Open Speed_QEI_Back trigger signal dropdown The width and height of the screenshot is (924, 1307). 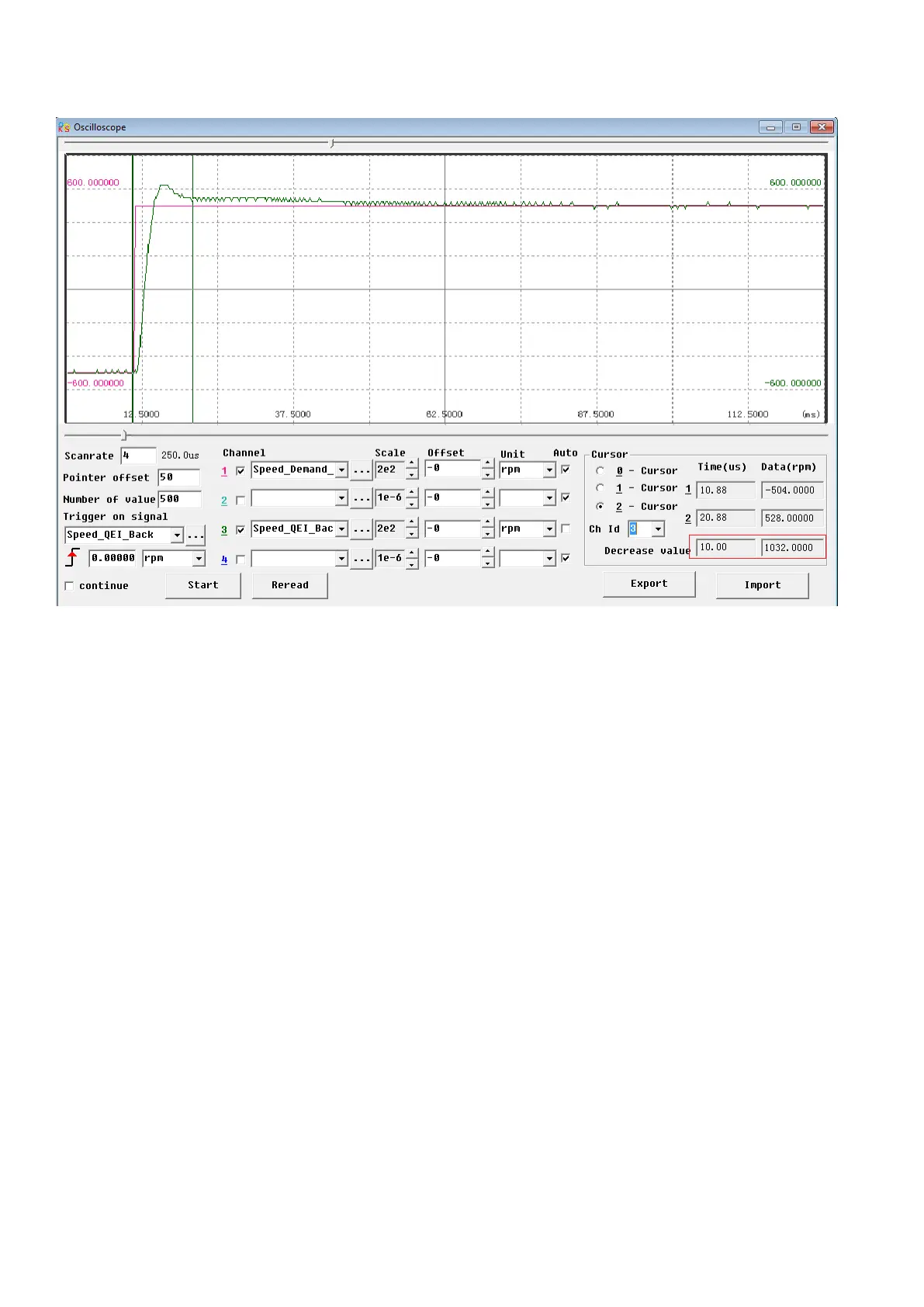pyautogui.click(x=177, y=536)
